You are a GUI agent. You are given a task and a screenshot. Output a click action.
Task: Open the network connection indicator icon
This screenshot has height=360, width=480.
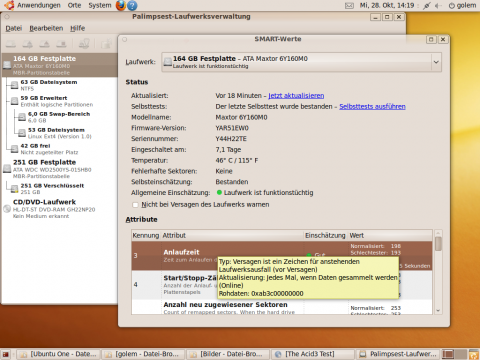click(427, 6)
